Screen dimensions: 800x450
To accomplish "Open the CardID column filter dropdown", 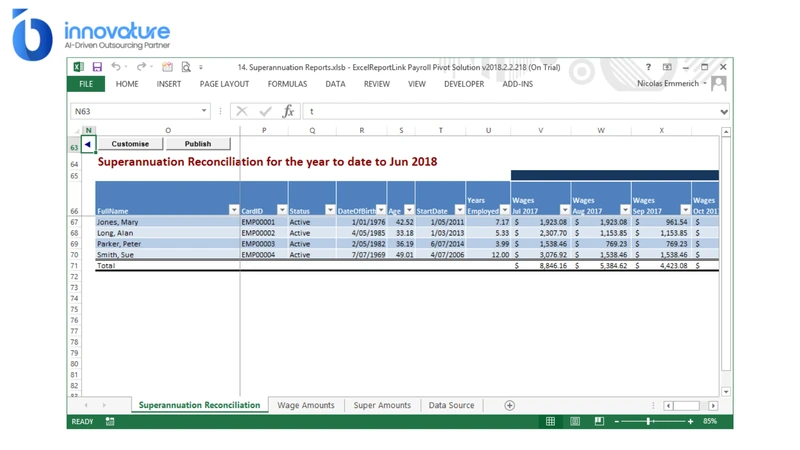I will (x=282, y=210).
